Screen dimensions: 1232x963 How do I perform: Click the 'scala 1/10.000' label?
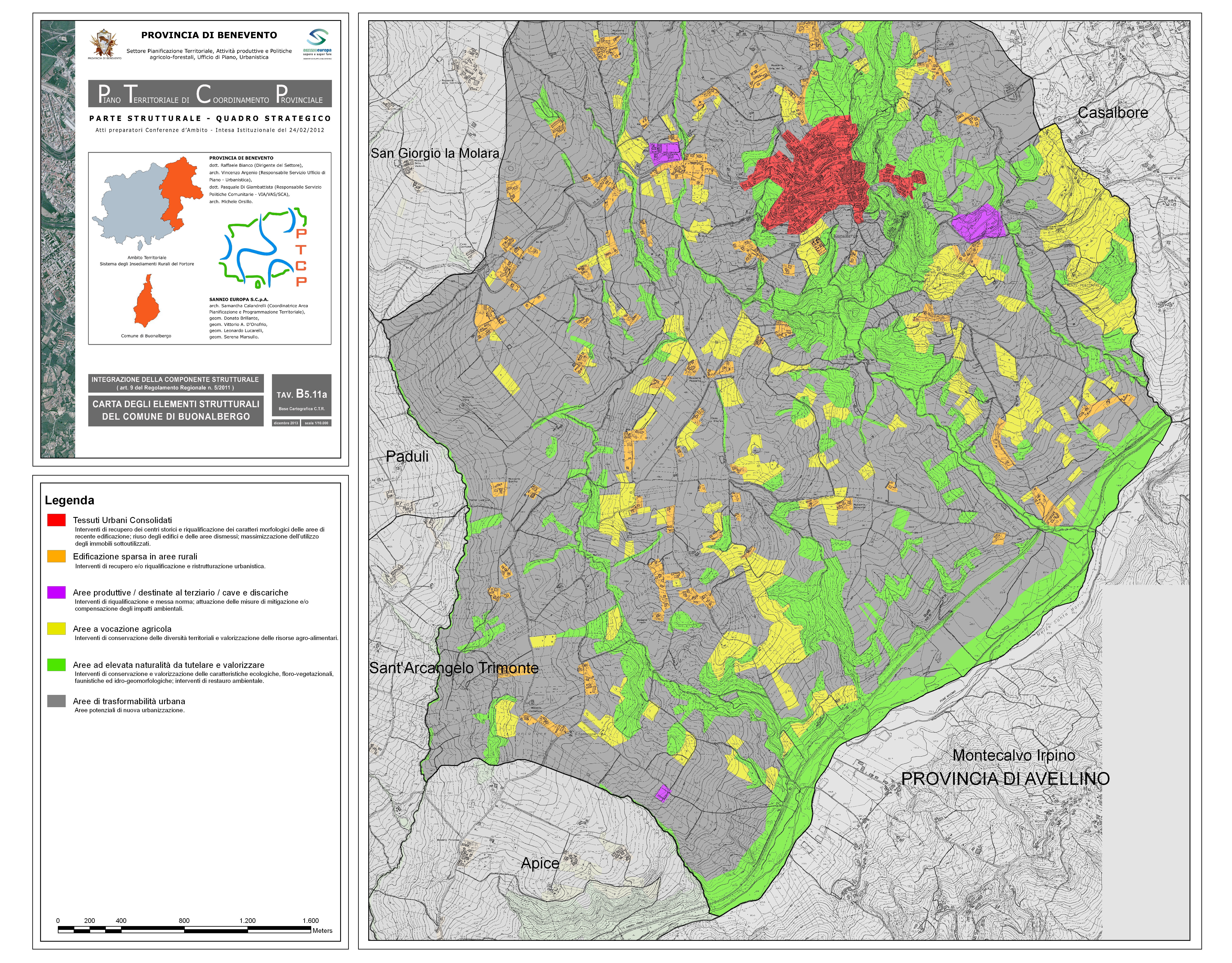316,423
